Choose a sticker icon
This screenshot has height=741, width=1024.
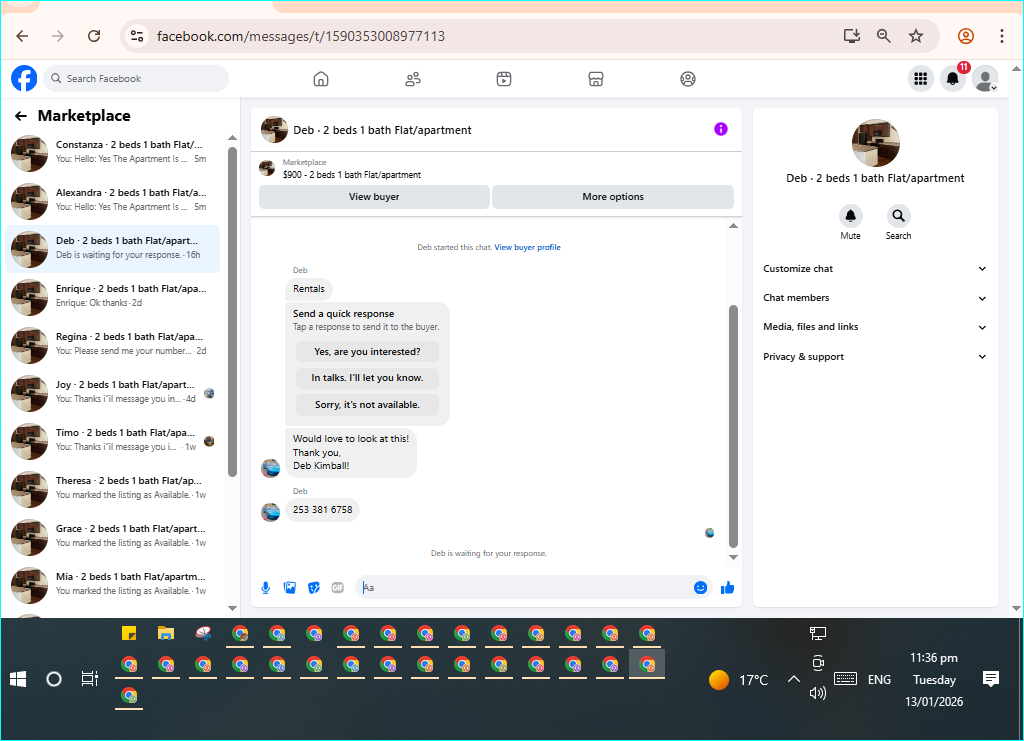[x=314, y=588]
